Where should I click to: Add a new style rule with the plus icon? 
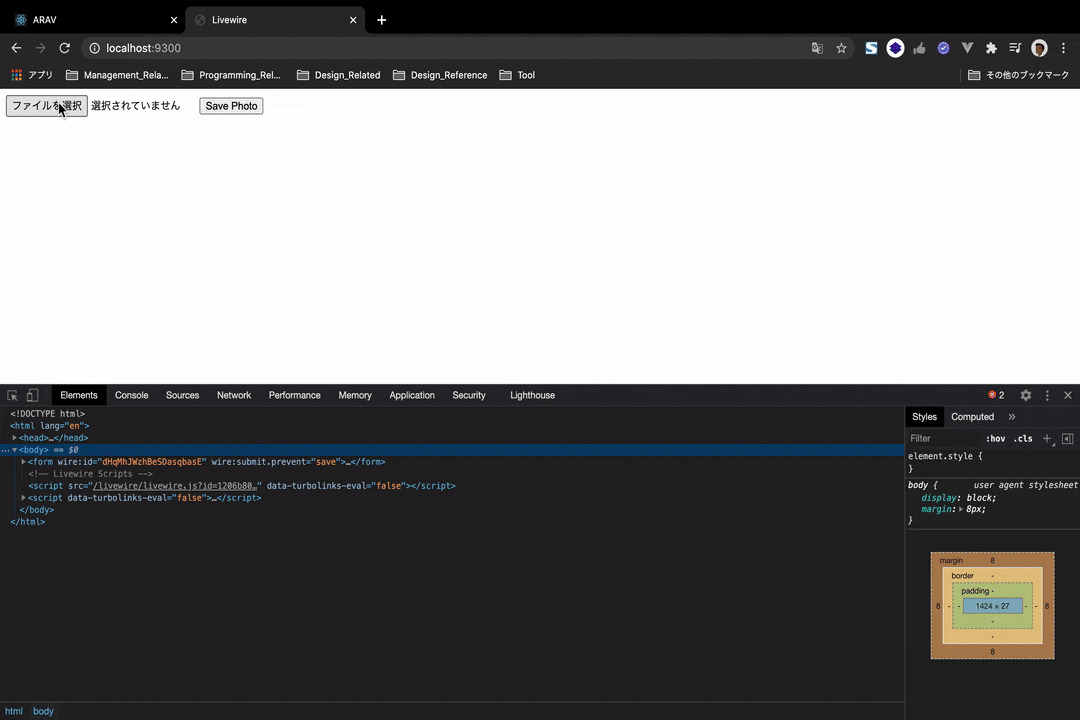click(x=1047, y=438)
